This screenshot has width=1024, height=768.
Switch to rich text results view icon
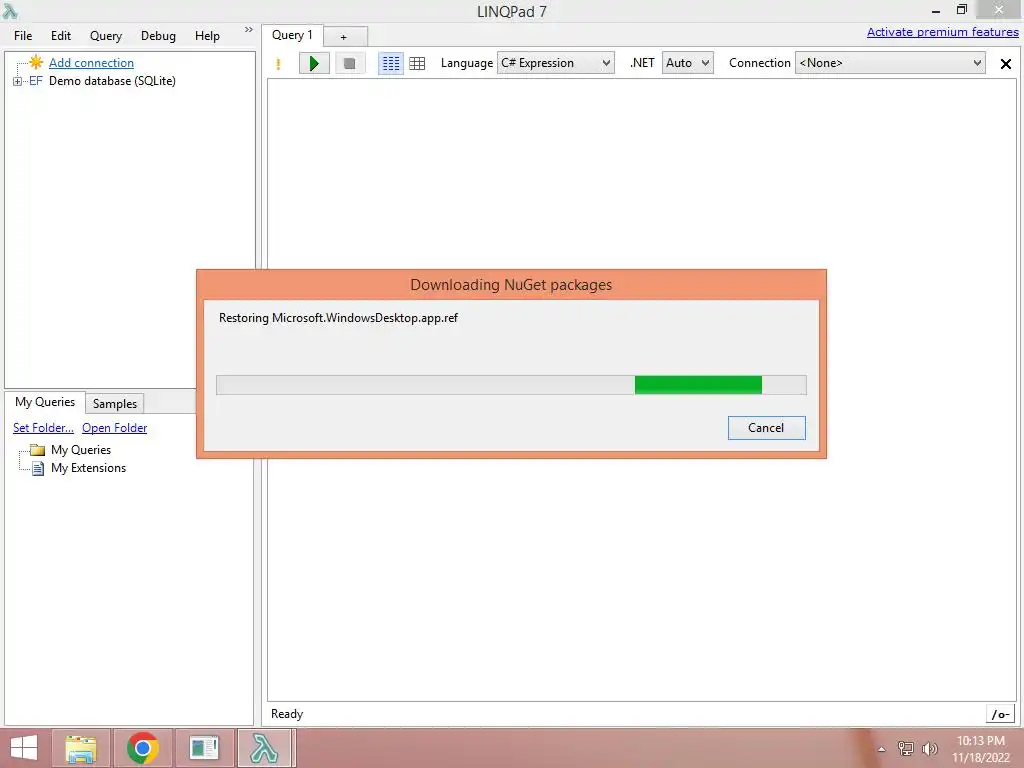pyautogui.click(x=391, y=63)
